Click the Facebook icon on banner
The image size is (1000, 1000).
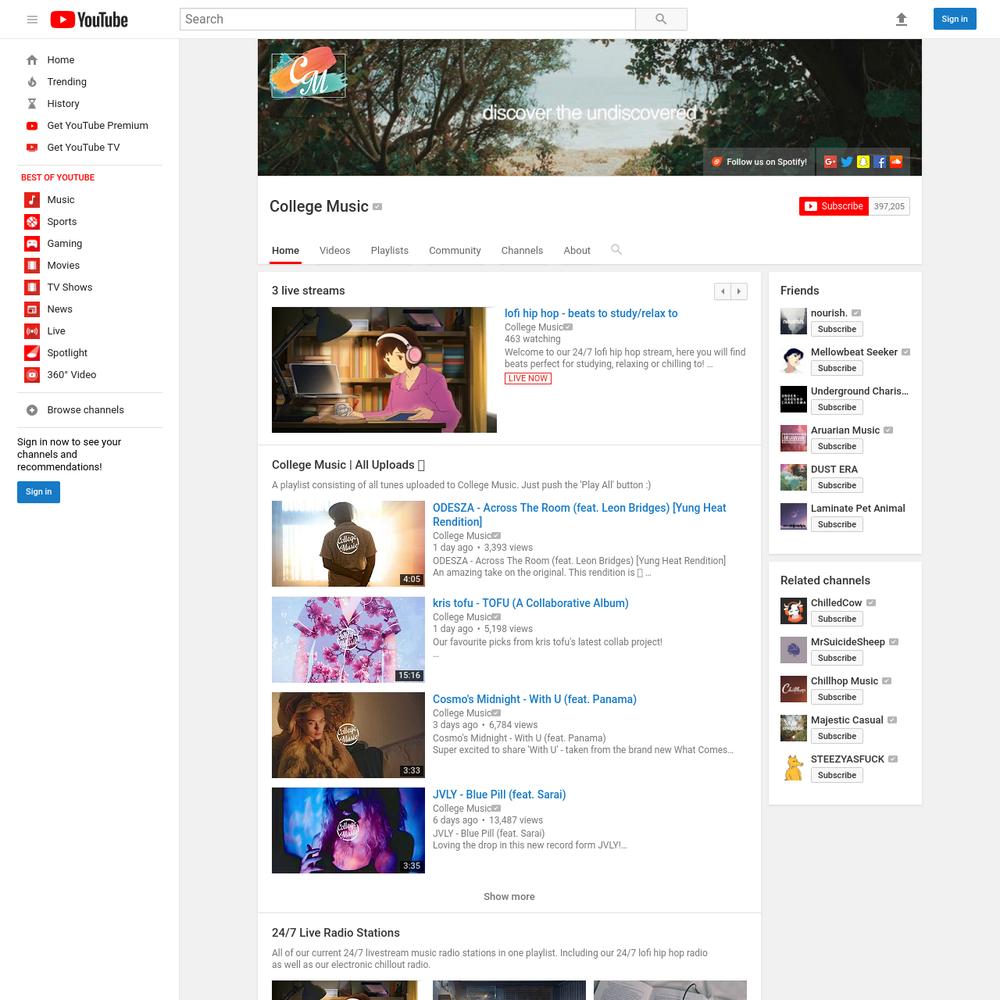coord(879,162)
